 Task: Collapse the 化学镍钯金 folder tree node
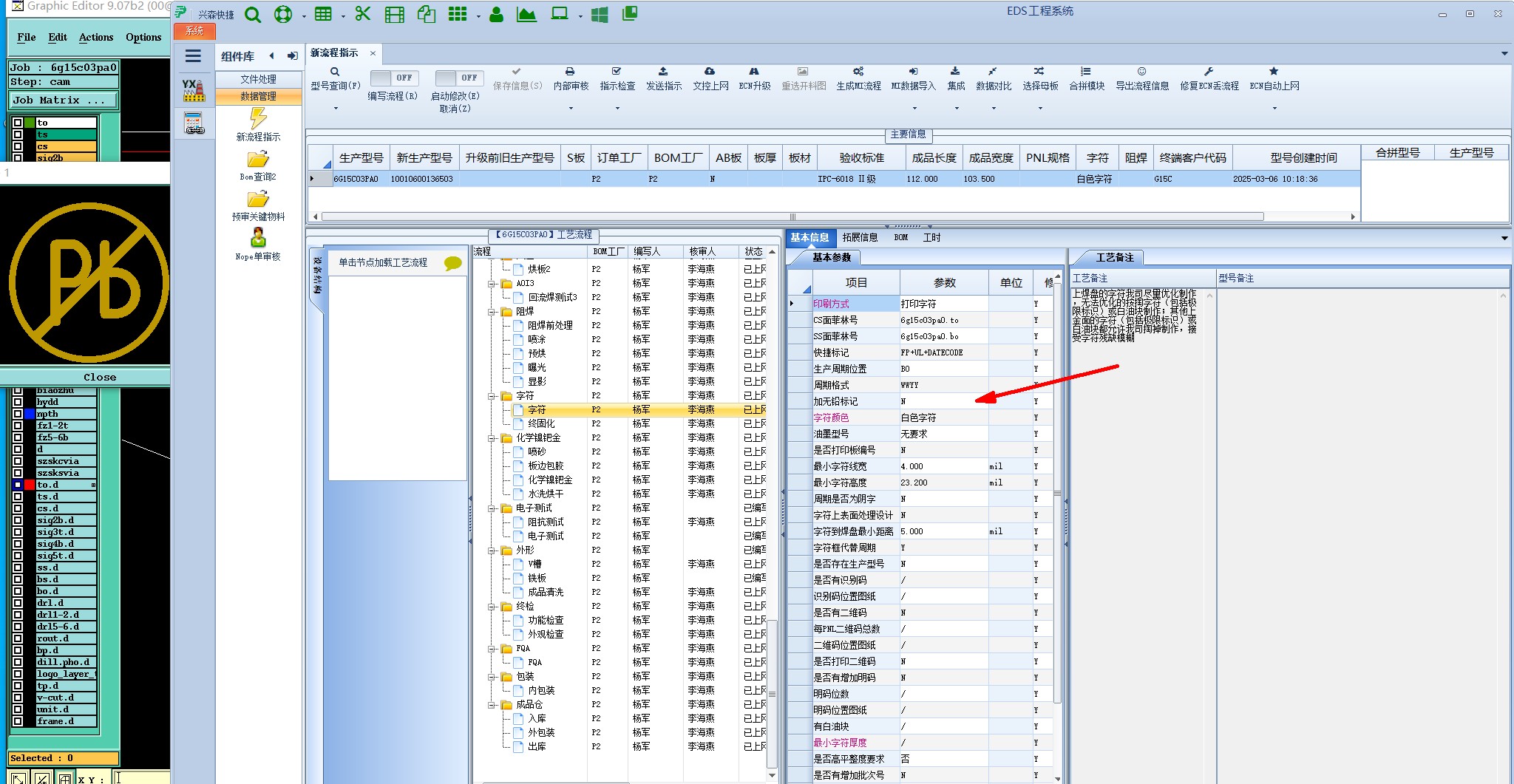click(x=492, y=438)
